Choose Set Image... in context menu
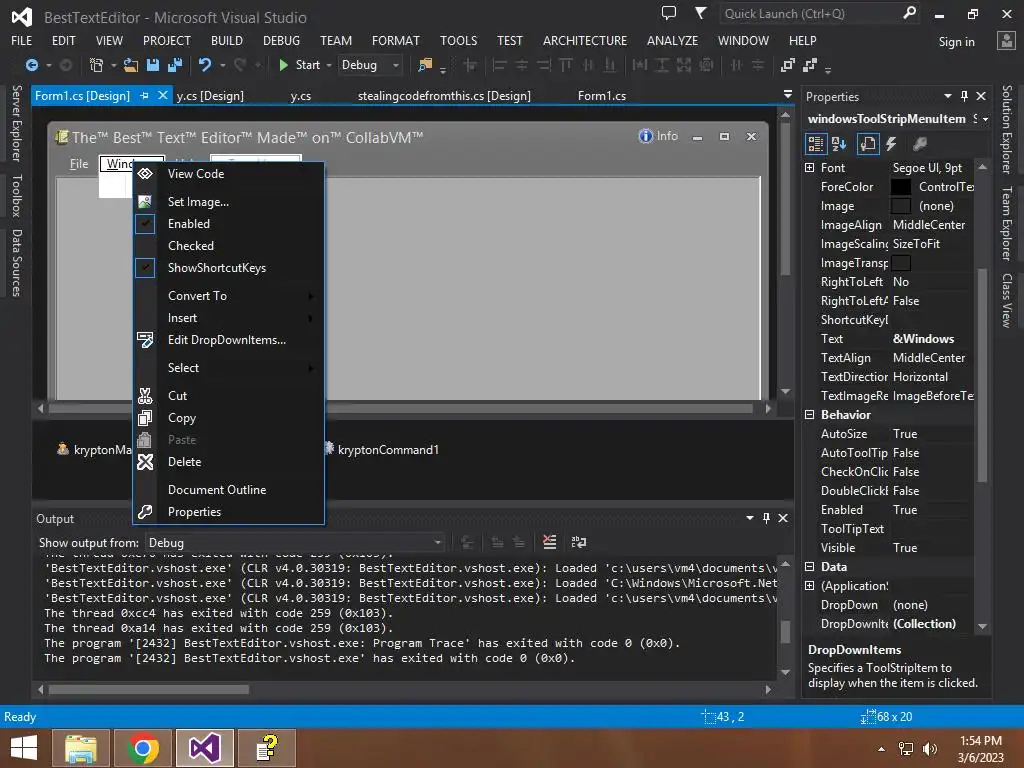 pos(229,202)
